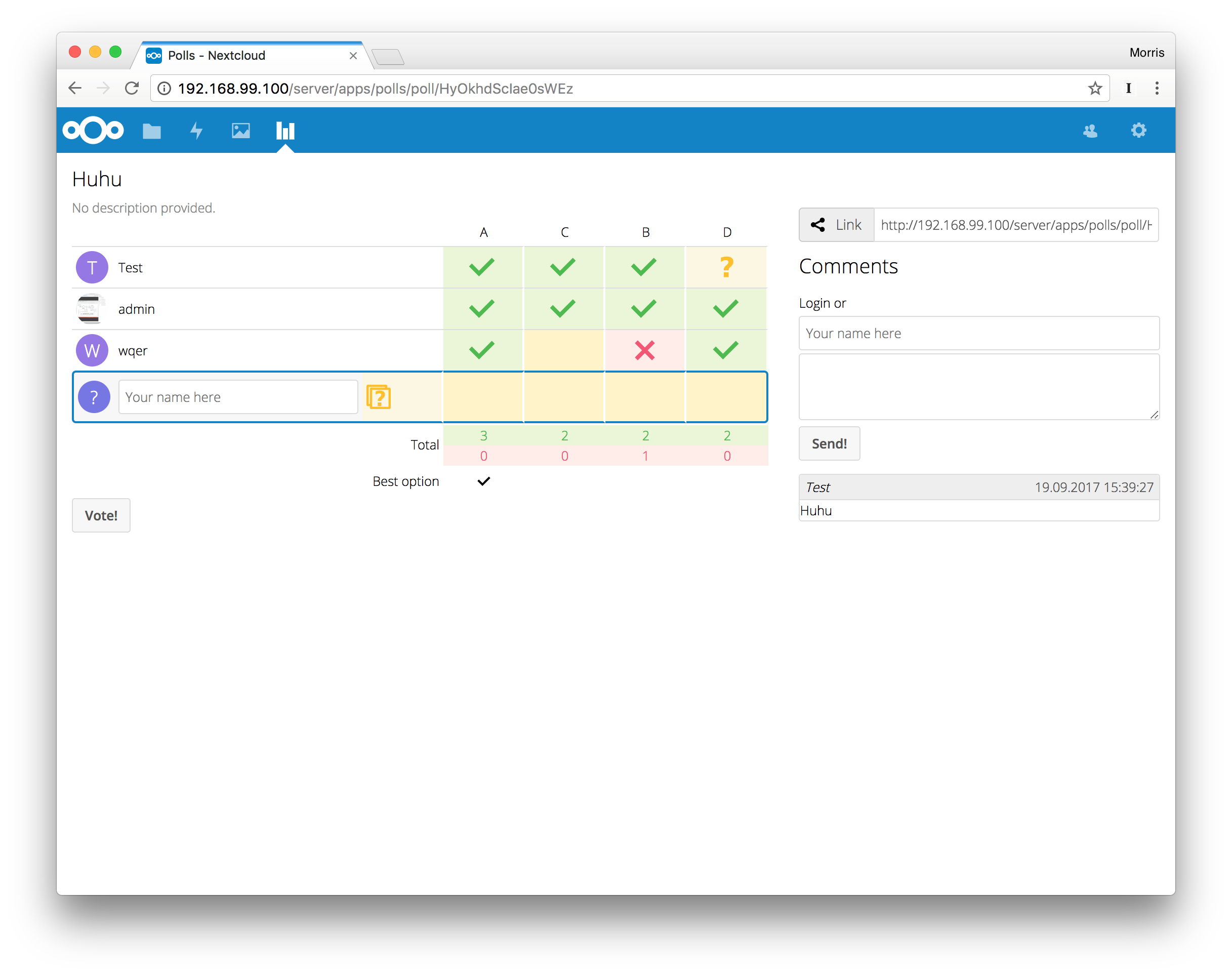Toggle the new vote cell for option D
Image resolution: width=1232 pixels, height=976 pixels.
(726, 397)
